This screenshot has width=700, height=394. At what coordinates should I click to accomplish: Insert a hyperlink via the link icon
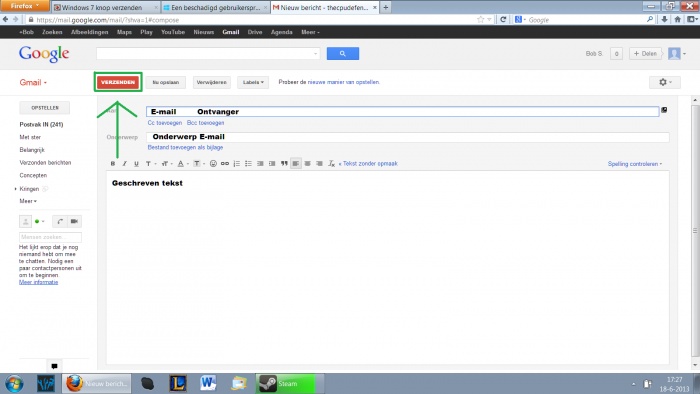pyautogui.click(x=225, y=164)
